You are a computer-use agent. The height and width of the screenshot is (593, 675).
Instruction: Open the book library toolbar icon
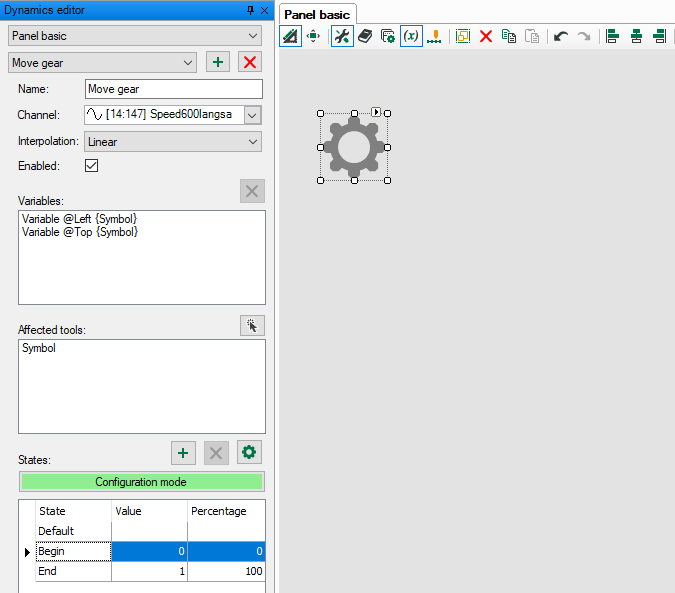[x=365, y=36]
